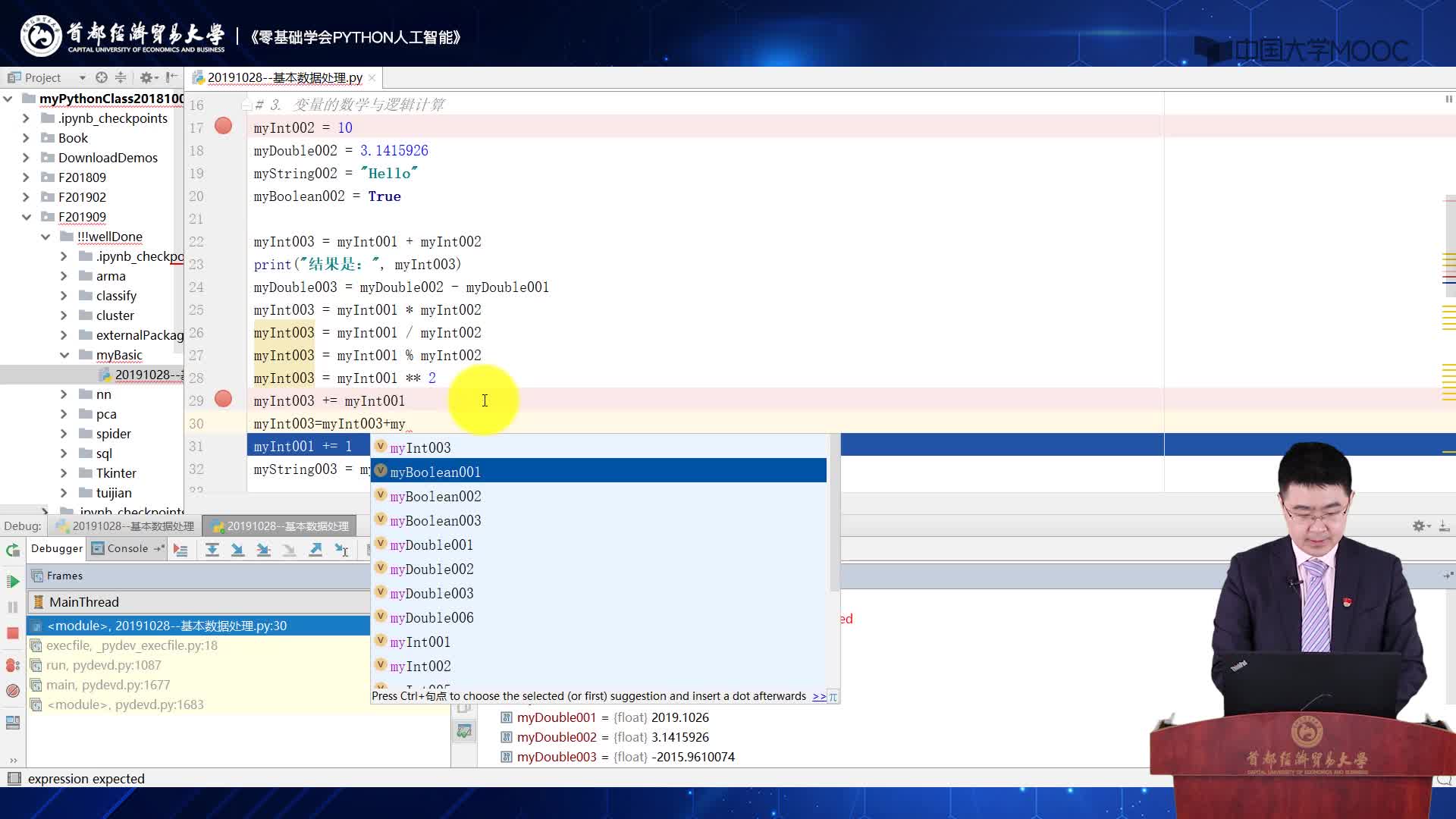This screenshot has width=1456, height=819.
Task: Choose myInt003 completion suggestion
Action: [599, 447]
